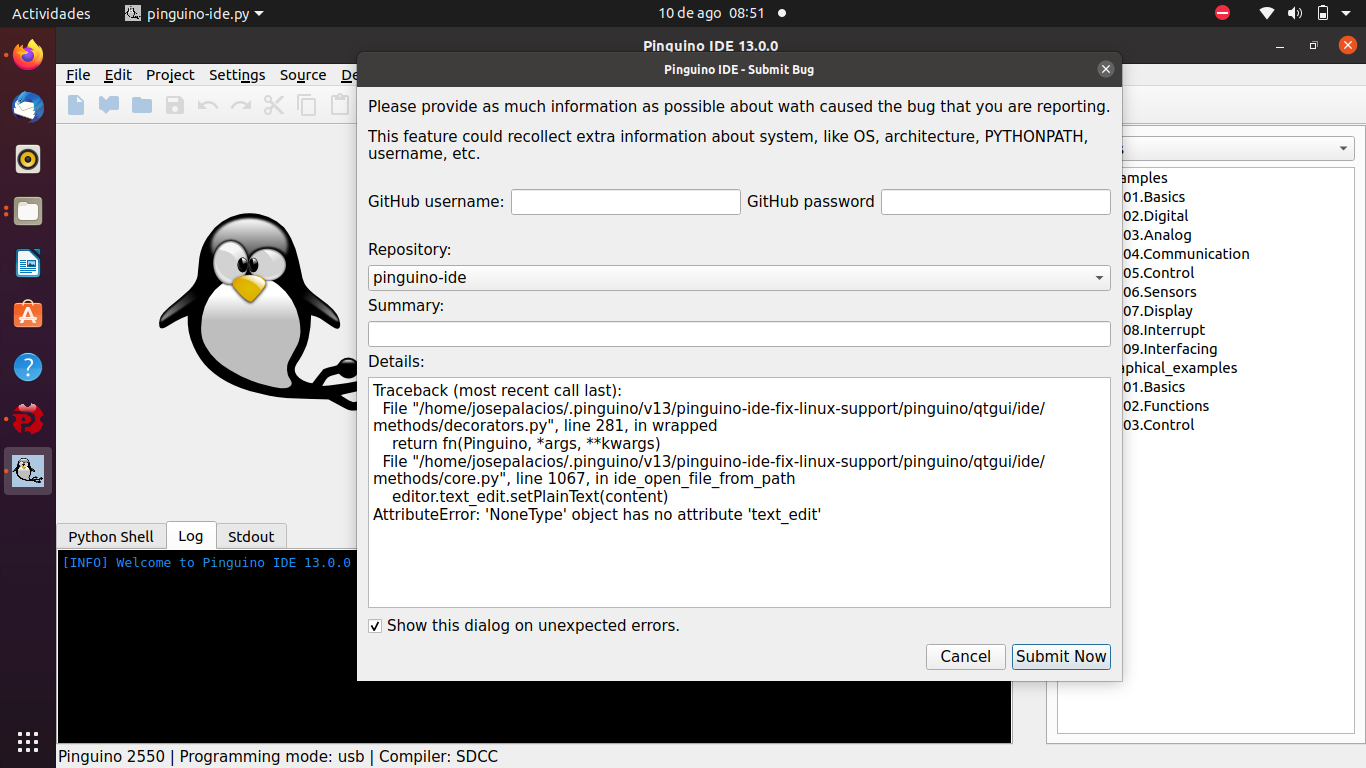Image resolution: width=1366 pixels, height=768 pixels.
Task: Click the Copy toolbar icon
Action: pos(307,104)
